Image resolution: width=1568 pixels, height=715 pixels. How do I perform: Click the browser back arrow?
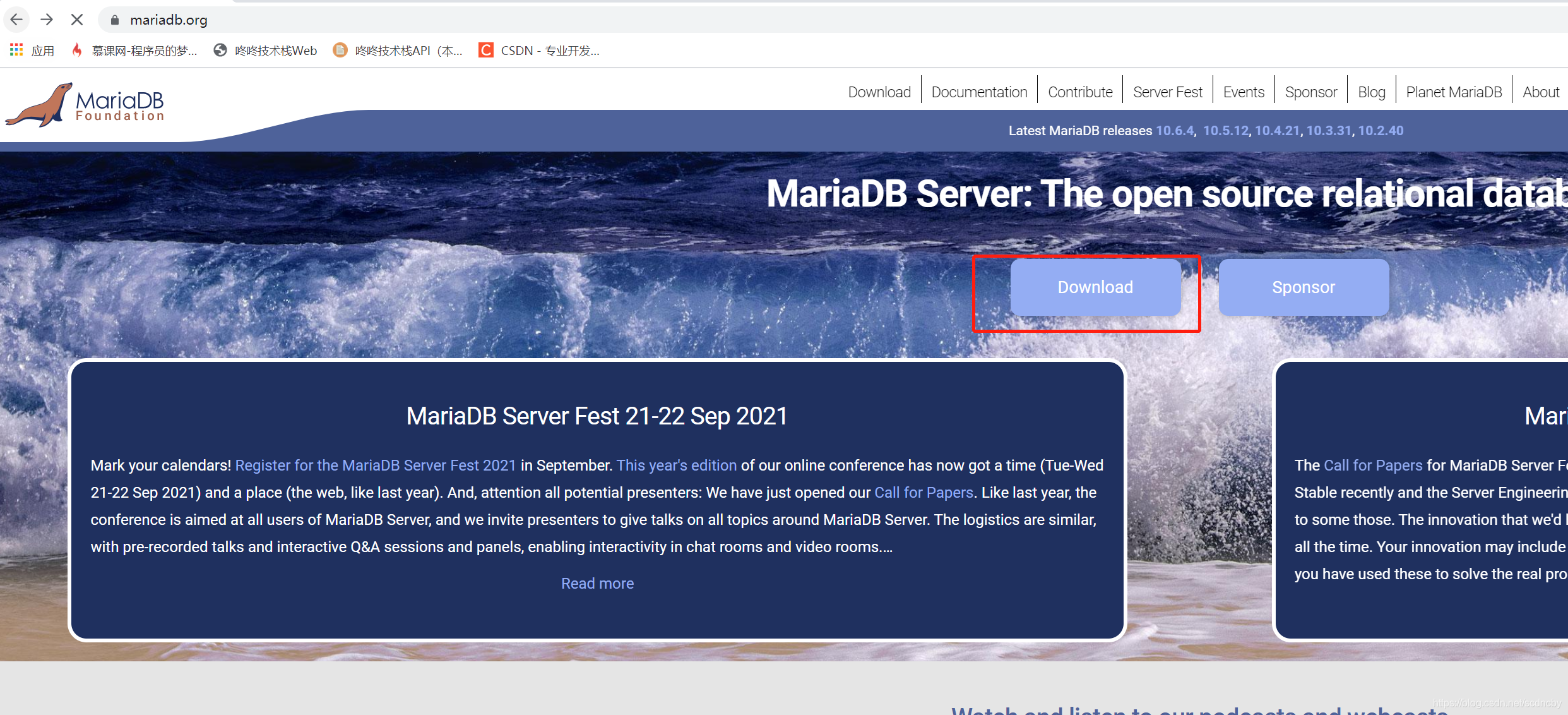17,20
